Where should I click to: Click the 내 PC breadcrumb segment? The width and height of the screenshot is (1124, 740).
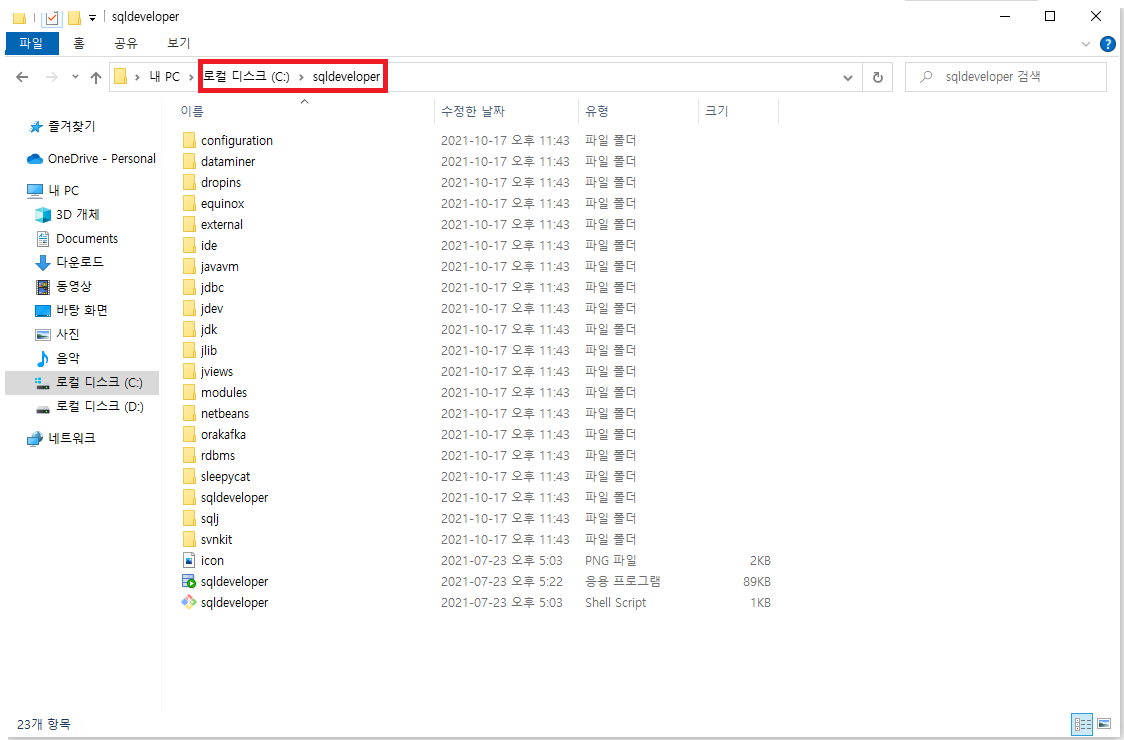[164, 77]
